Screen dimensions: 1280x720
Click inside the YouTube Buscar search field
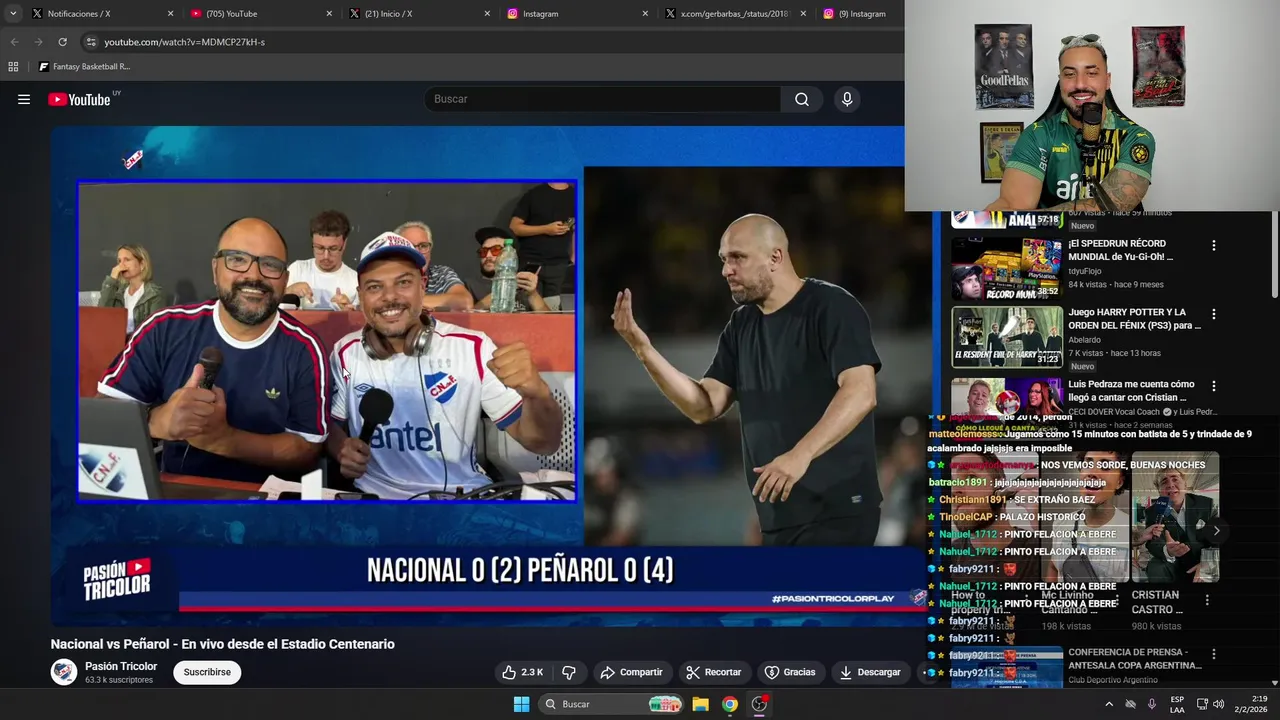pos(603,99)
